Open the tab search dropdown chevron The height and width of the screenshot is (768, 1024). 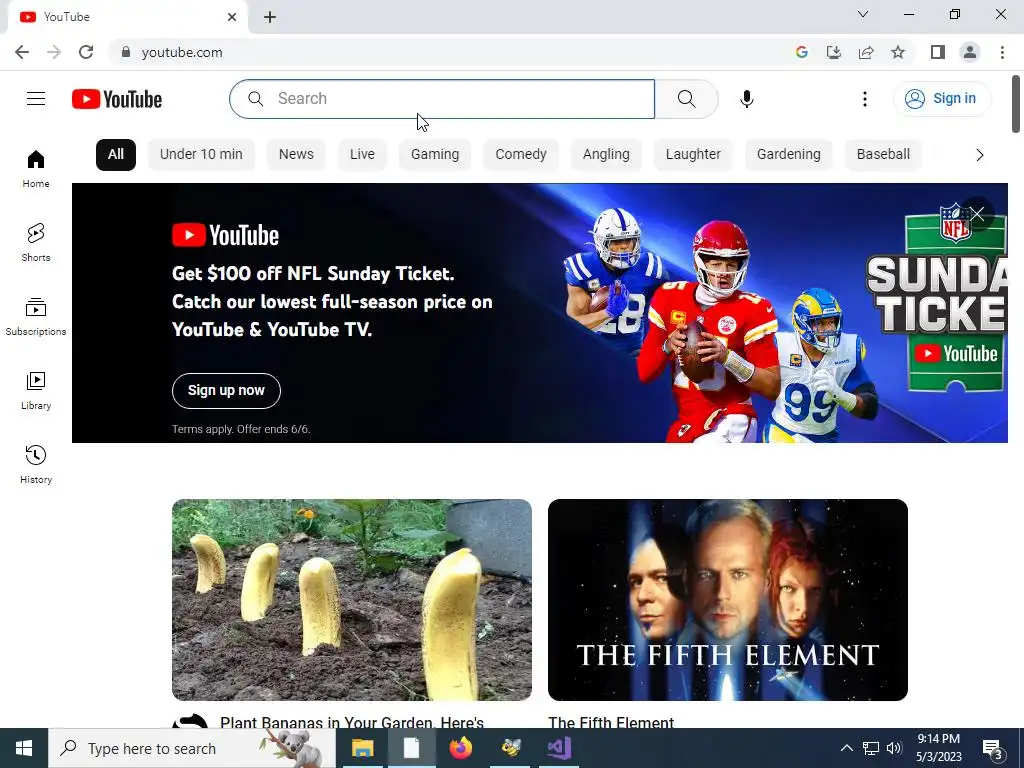tap(863, 14)
